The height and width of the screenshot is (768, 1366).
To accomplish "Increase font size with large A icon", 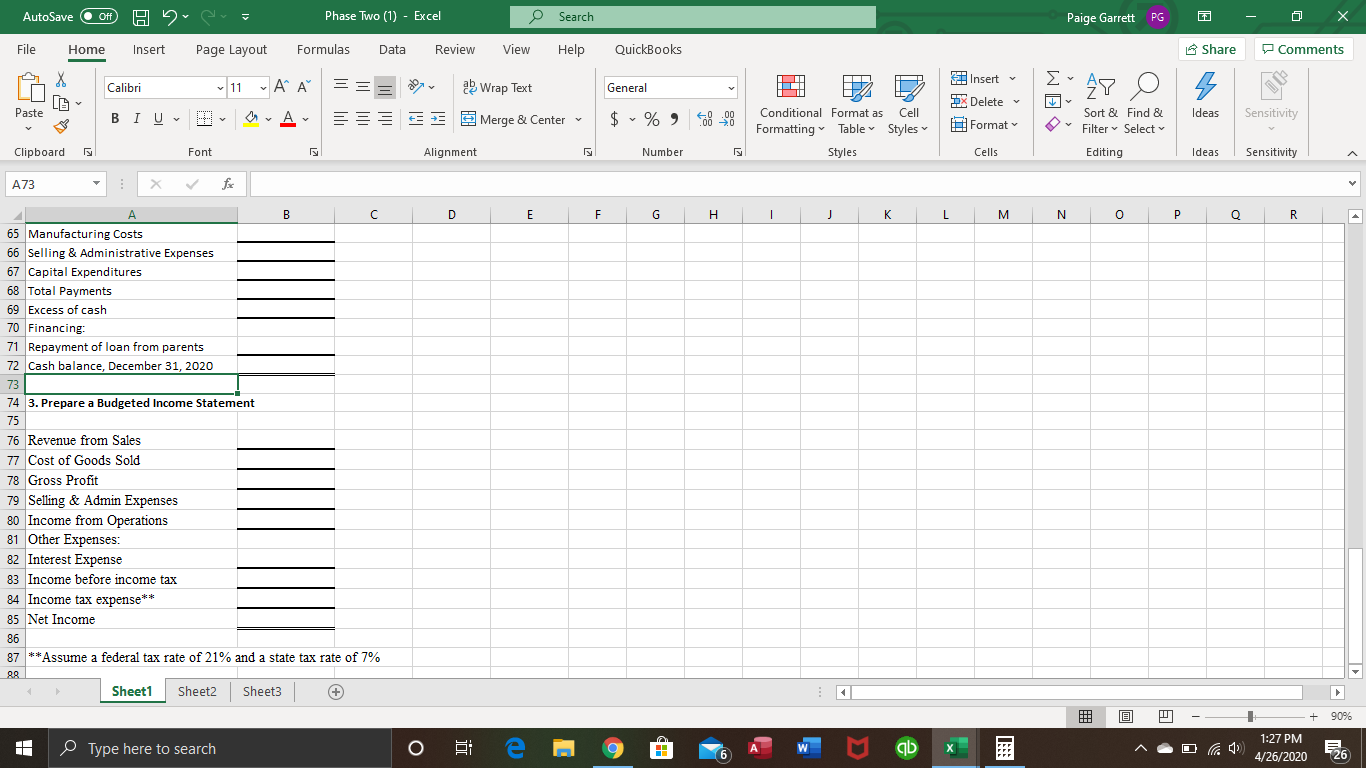I will coord(282,88).
